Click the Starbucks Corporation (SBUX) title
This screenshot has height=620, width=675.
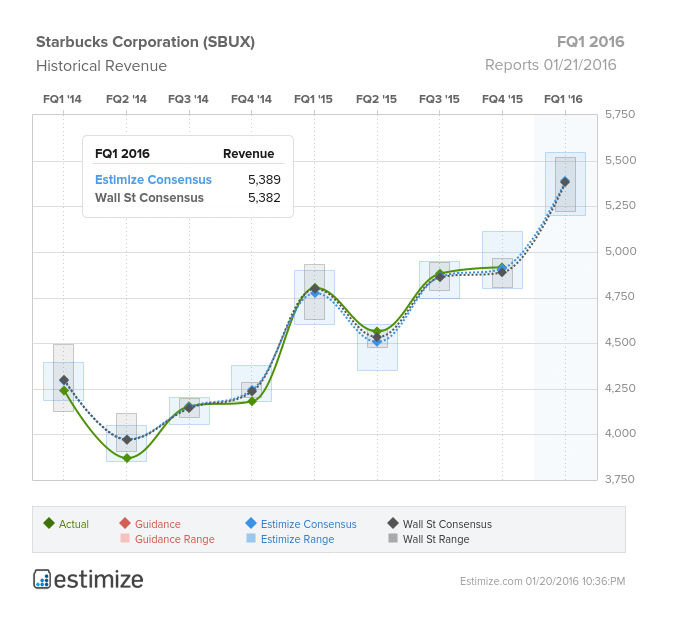[x=146, y=42]
